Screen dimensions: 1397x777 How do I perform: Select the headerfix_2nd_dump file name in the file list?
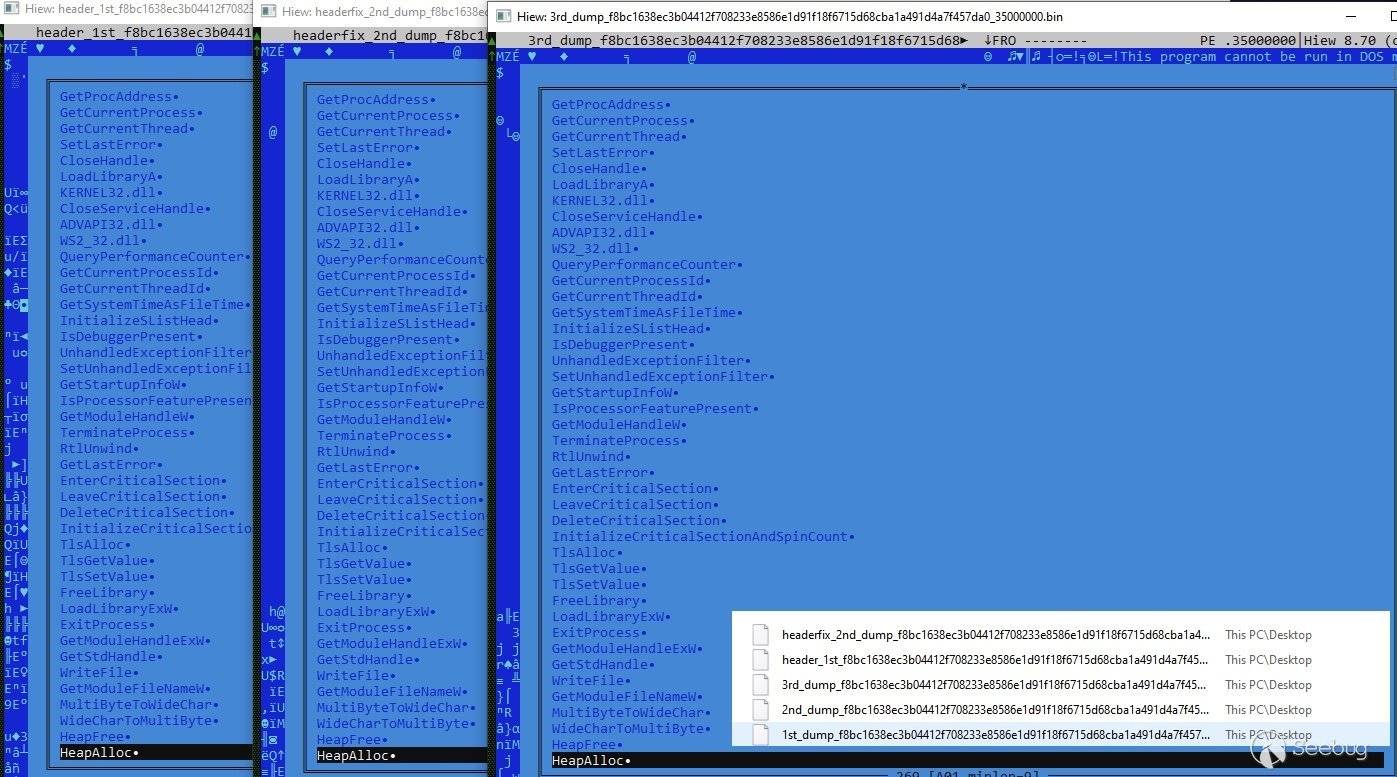click(x=996, y=635)
